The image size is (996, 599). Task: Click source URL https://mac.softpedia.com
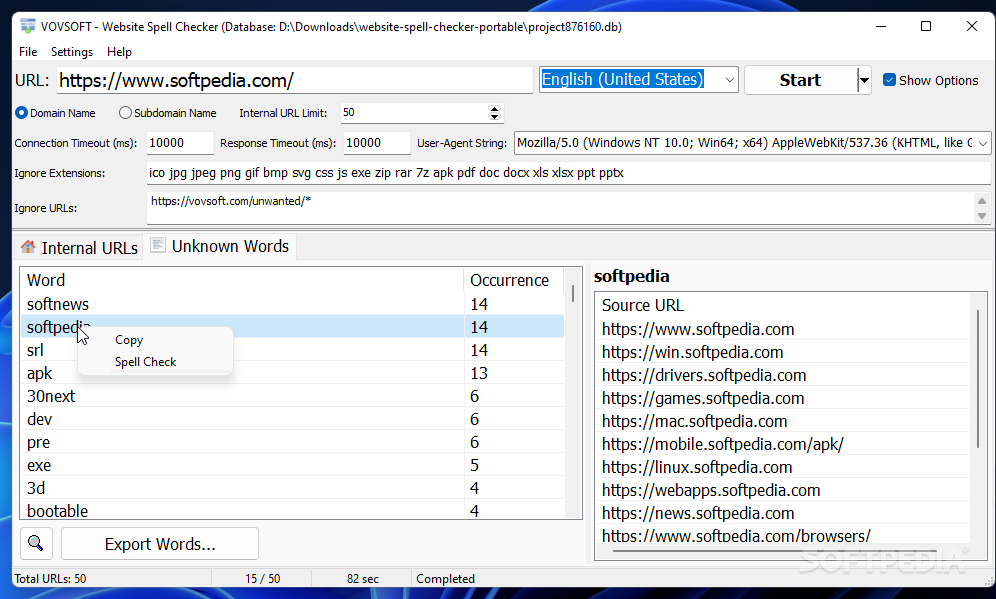coord(694,421)
